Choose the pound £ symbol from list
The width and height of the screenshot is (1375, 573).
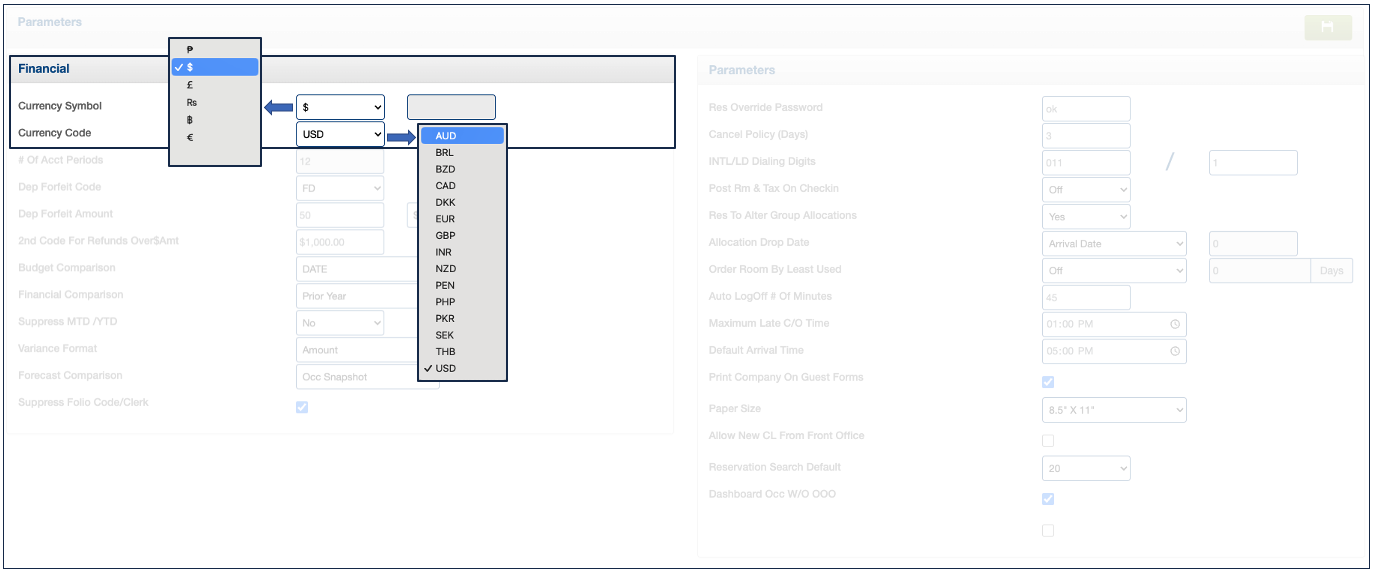(190, 85)
